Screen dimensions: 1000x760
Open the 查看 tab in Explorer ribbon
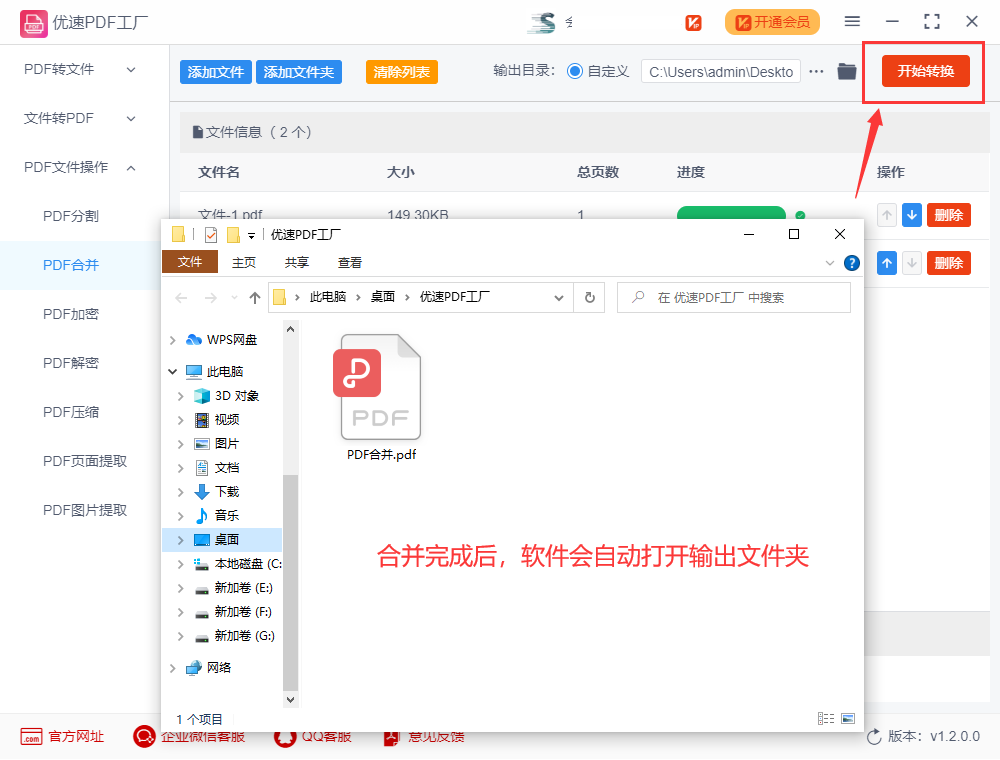tap(349, 262)
